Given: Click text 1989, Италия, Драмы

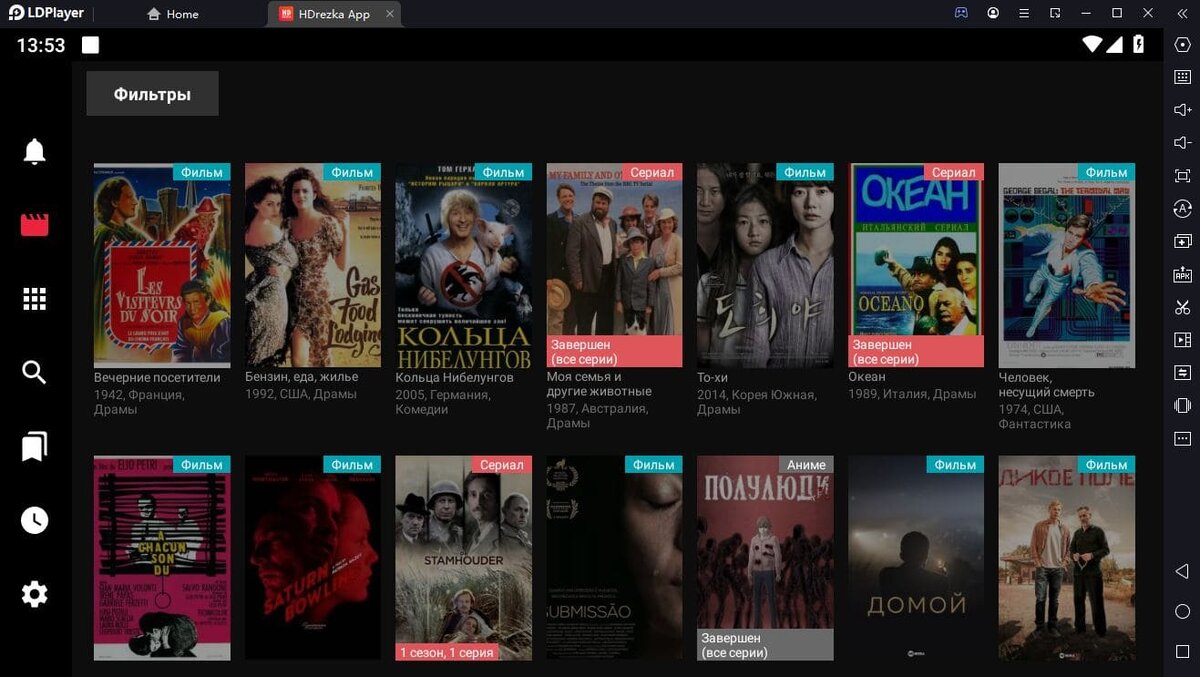Looking at the screenshot, I should (x=912, y=394).
